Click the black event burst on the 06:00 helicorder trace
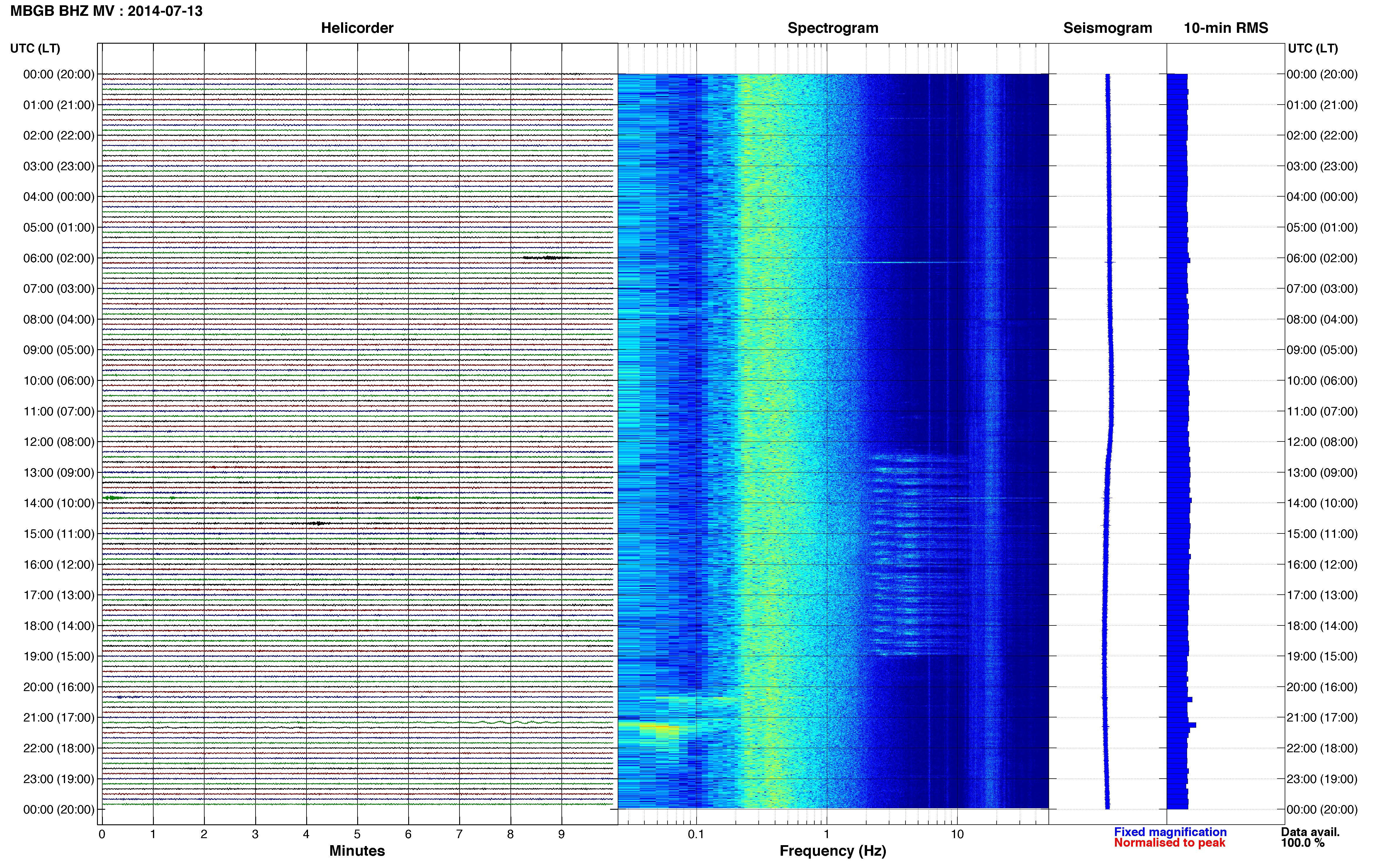The height and width of the screenshot is (868, 1389). [548, 258]
